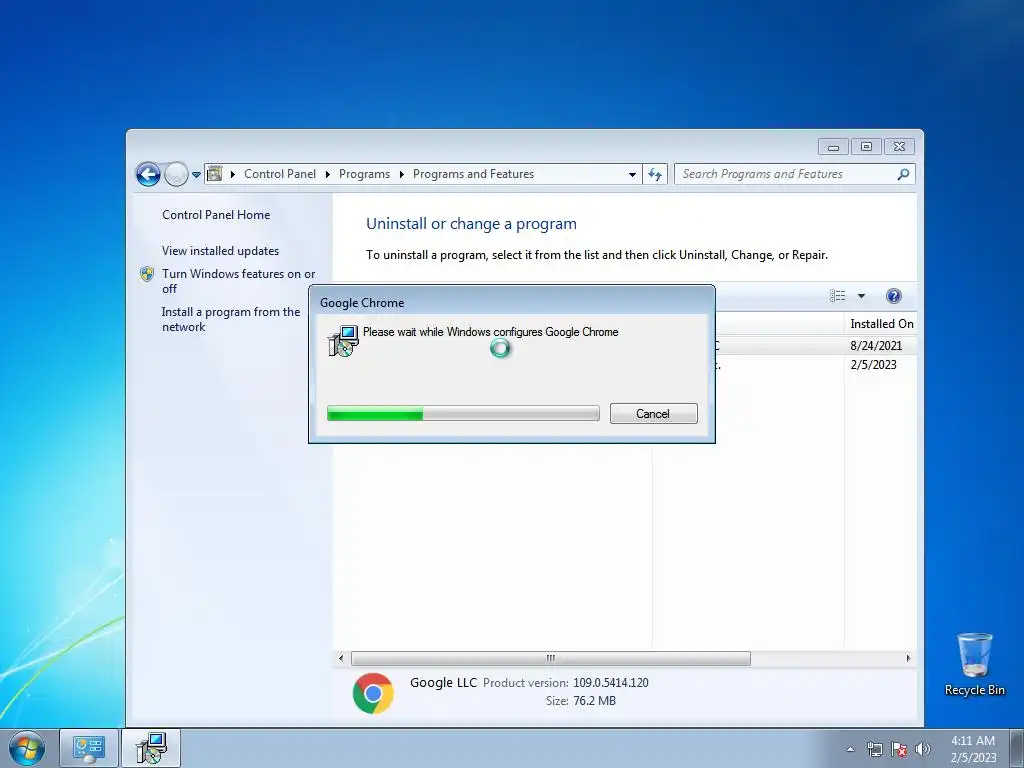Click the volume speaker tray icon

click(x=922, y=749)
